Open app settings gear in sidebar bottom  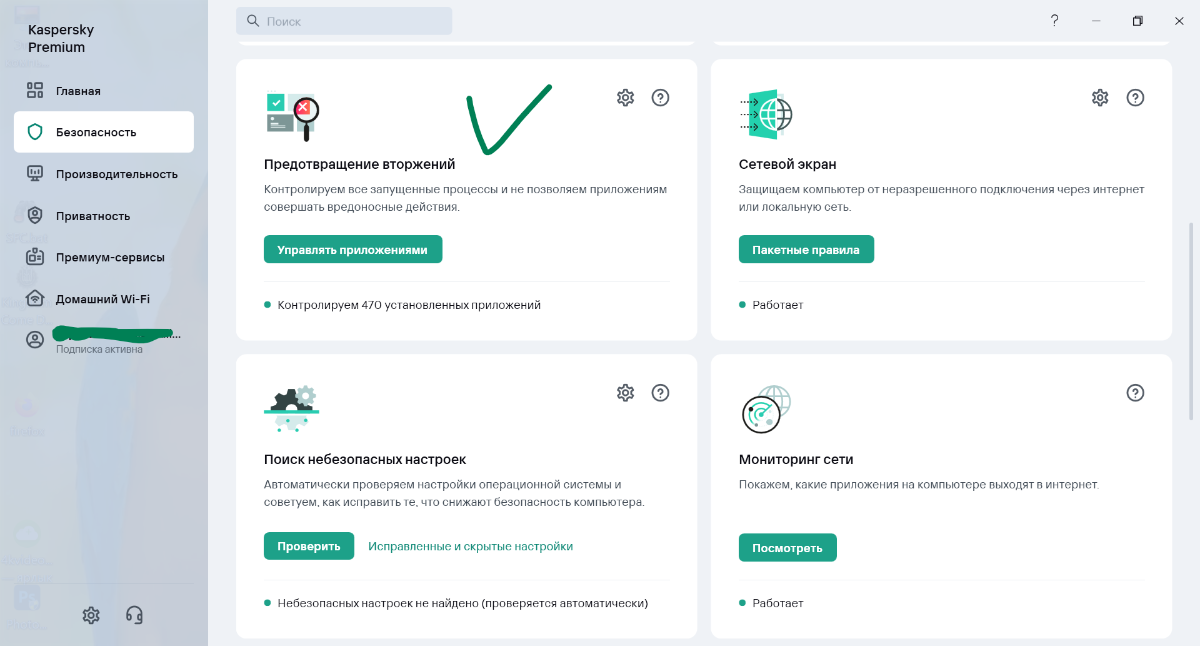tap(91, 615)
